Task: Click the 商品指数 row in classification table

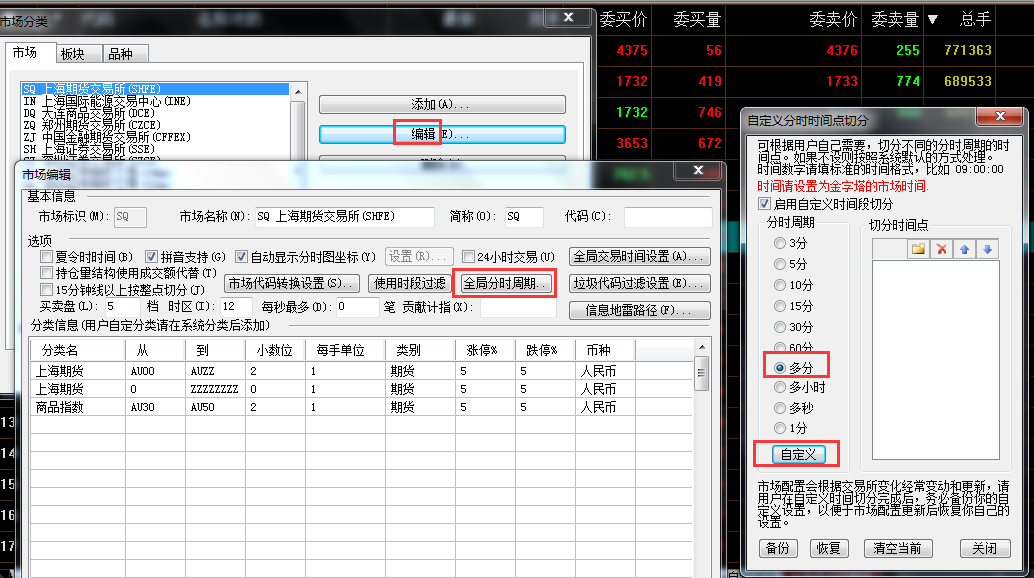Action: [x=361, y=407]
